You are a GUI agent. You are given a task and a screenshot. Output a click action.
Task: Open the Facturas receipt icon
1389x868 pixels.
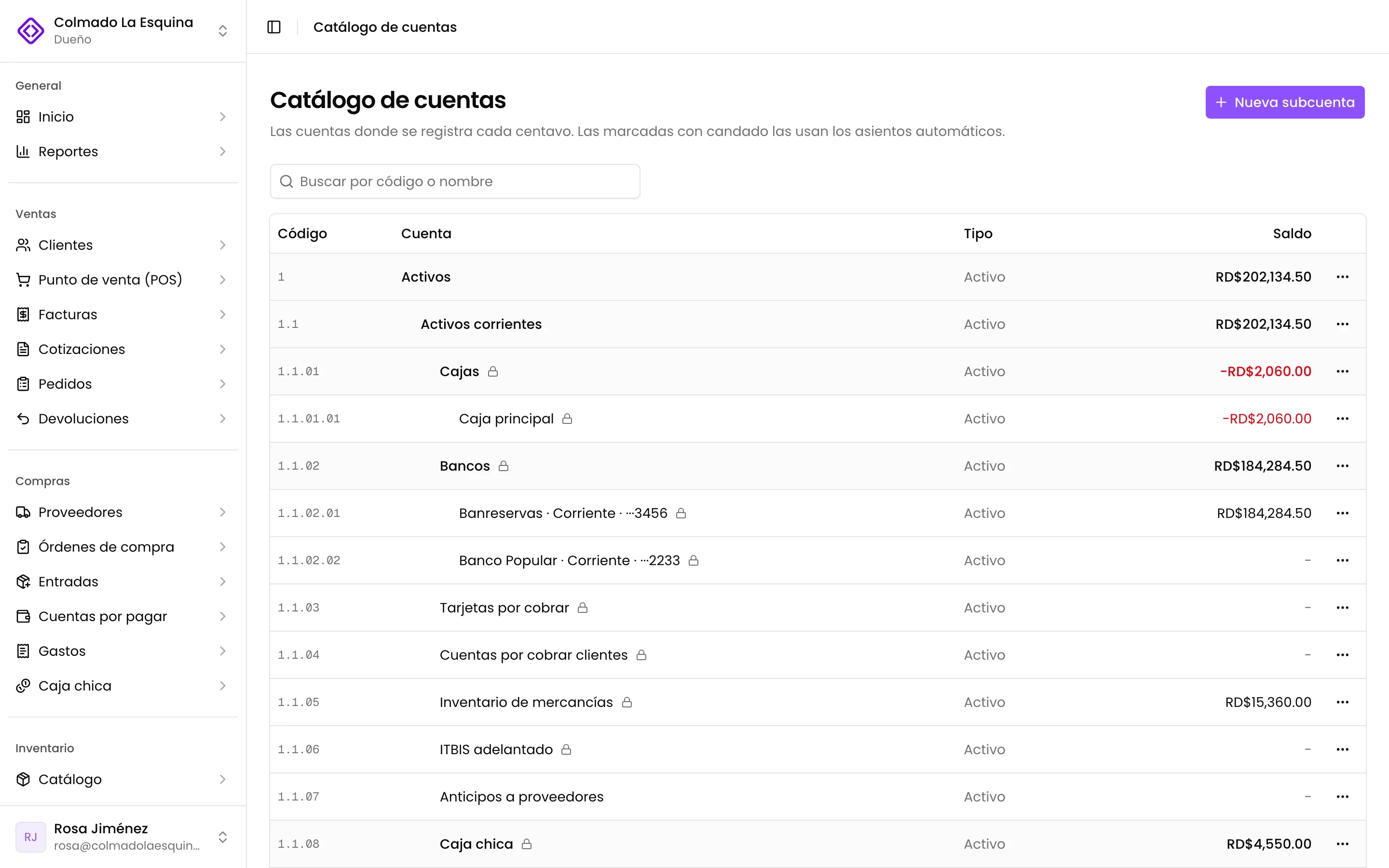pos(23,314)
